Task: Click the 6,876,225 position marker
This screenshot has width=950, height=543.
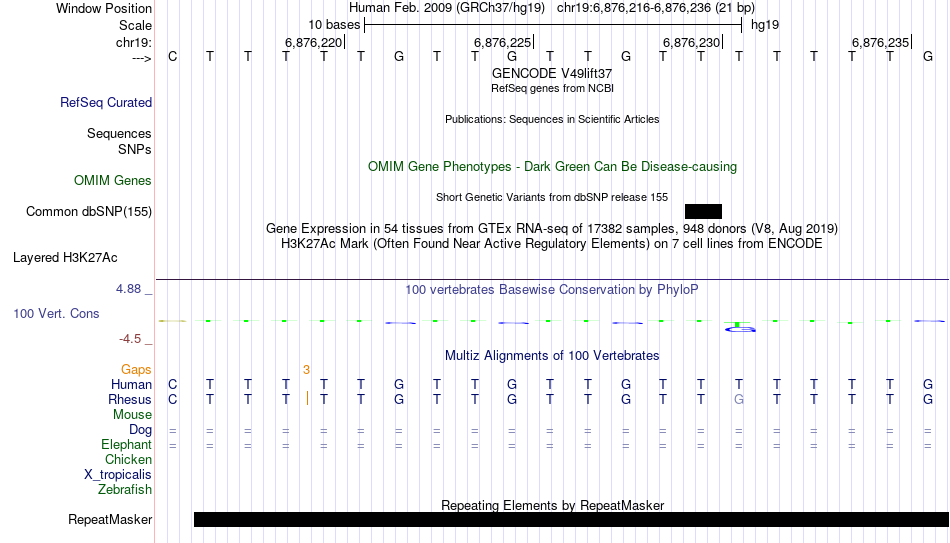Action: [503, 42]
